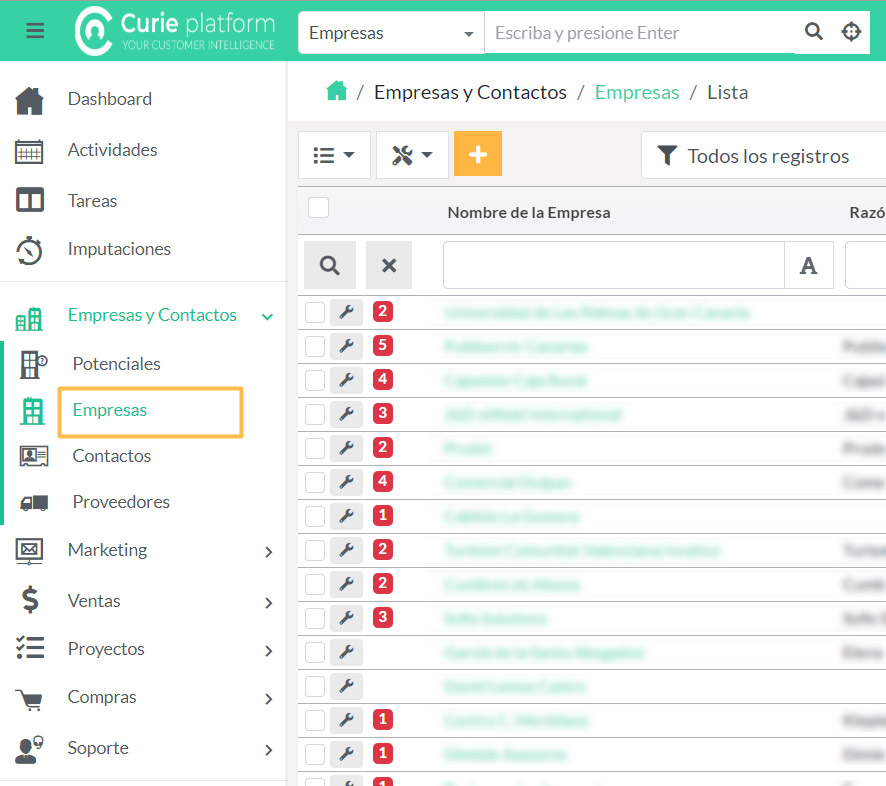Click the wrench icon on first row
This screenshot has width=886, height=786.
click(346, 313)
